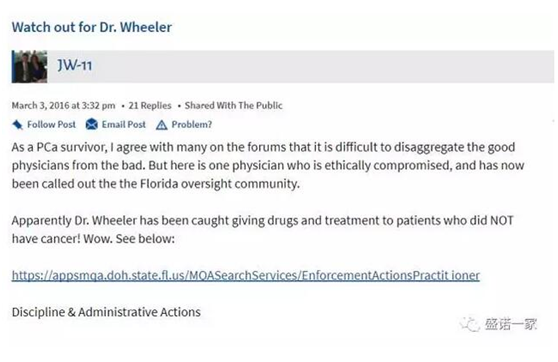Click the 'Email Post' text link
558x362 pixels.
click(x=124, y=125)
